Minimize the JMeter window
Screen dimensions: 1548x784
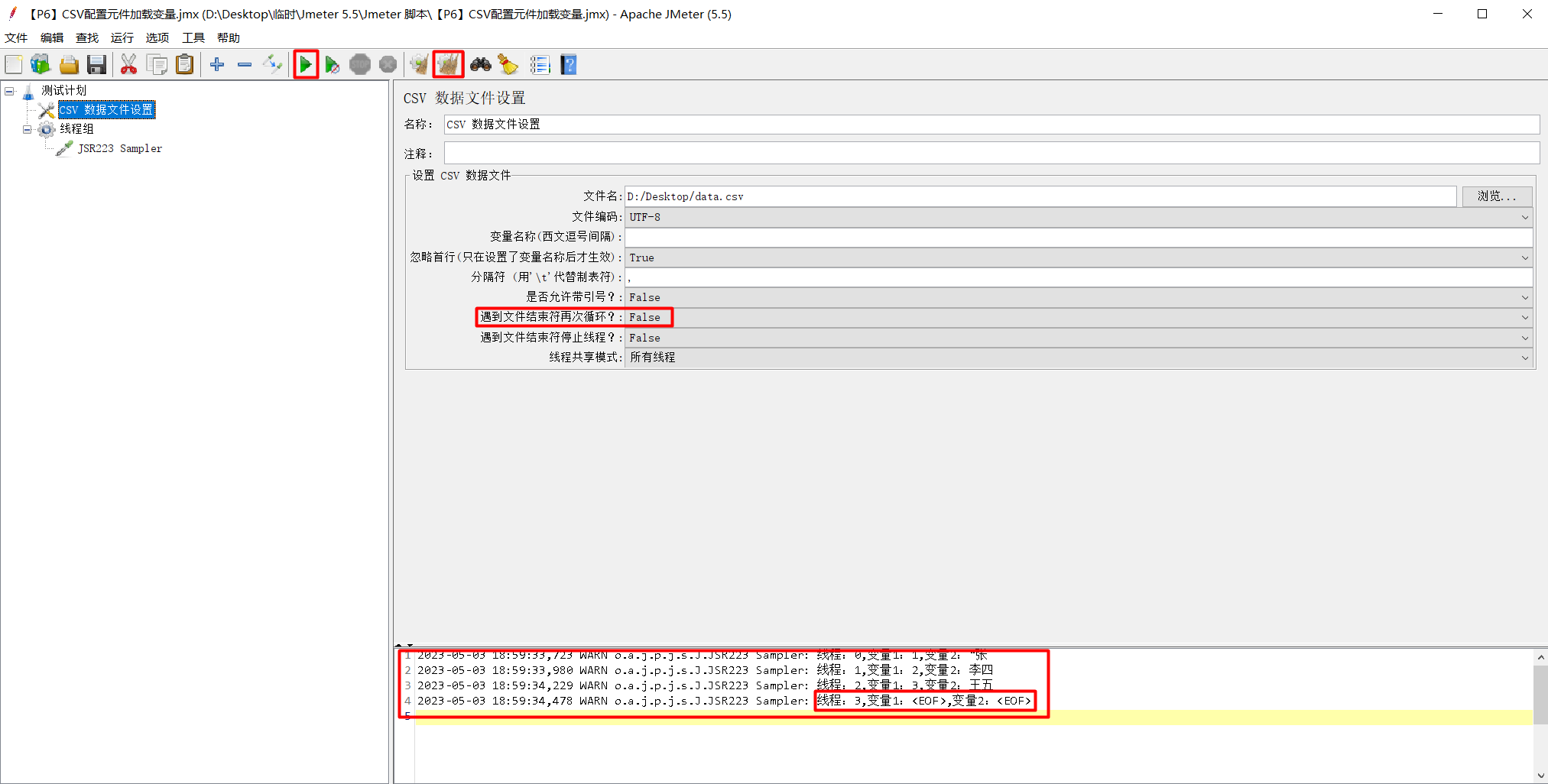[1438, 14]
